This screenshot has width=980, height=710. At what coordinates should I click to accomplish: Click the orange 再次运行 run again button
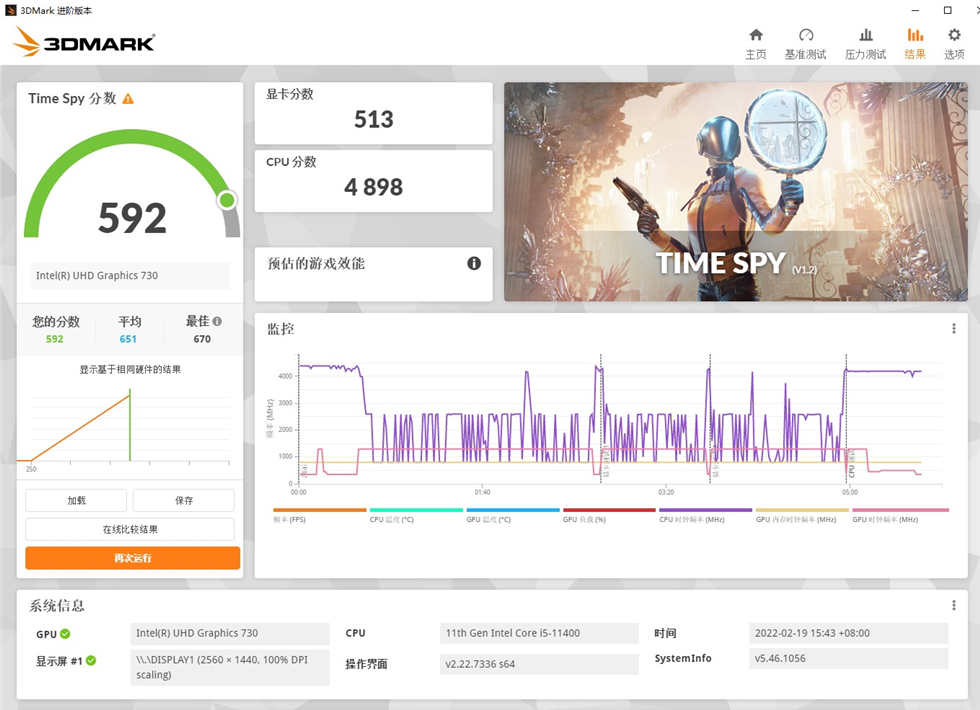click(132, 558)
